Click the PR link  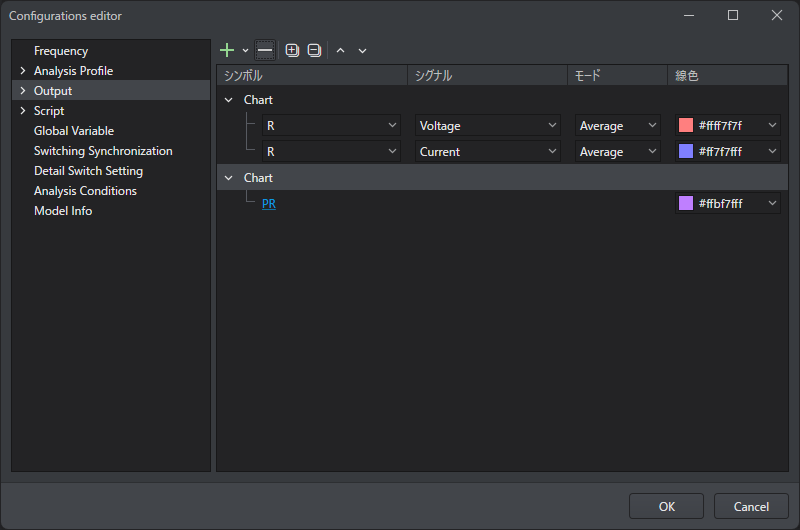[x=269, y=204]
